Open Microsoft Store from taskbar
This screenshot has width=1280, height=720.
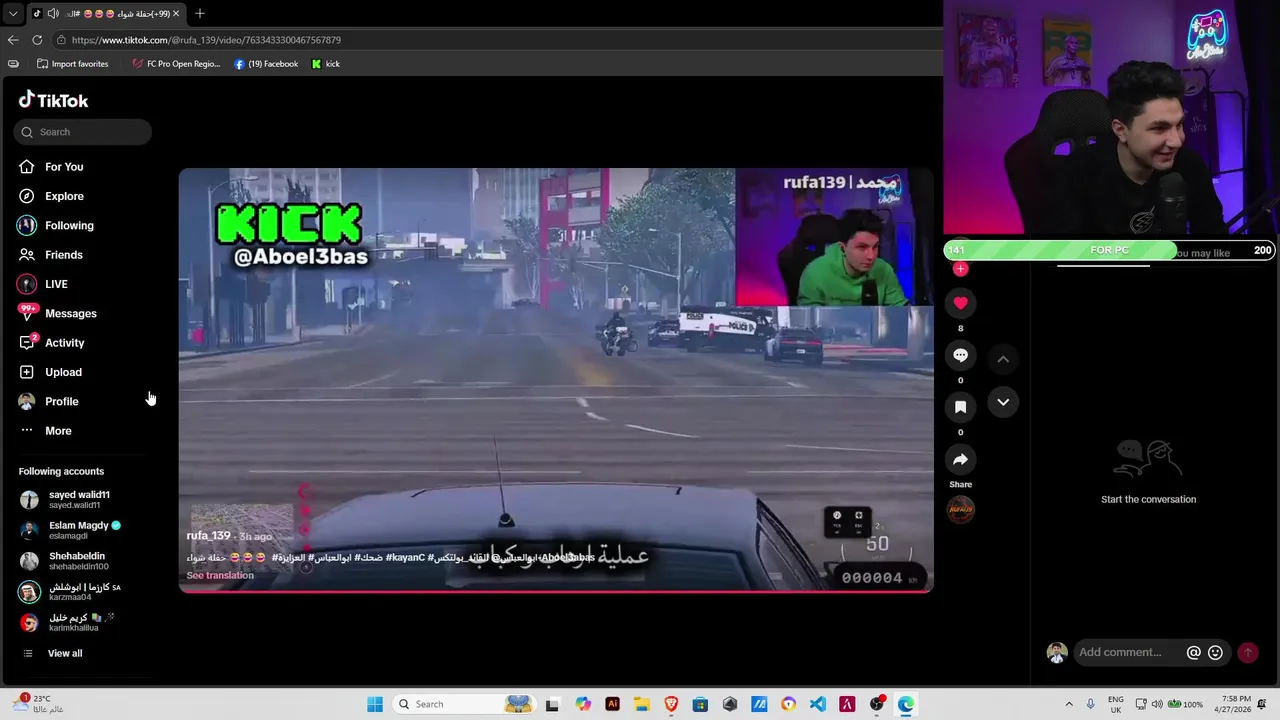[x=700, y=704]
